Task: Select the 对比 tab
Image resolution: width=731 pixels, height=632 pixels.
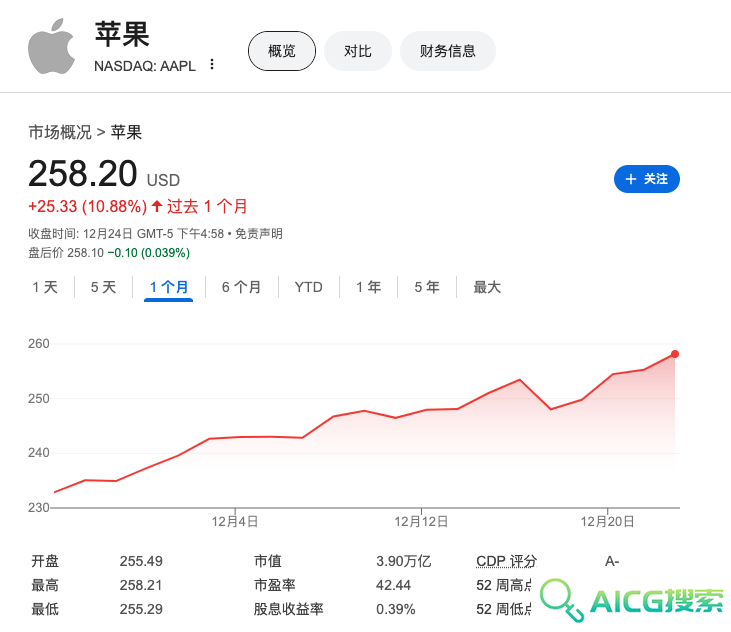Action: click(358, 51)
